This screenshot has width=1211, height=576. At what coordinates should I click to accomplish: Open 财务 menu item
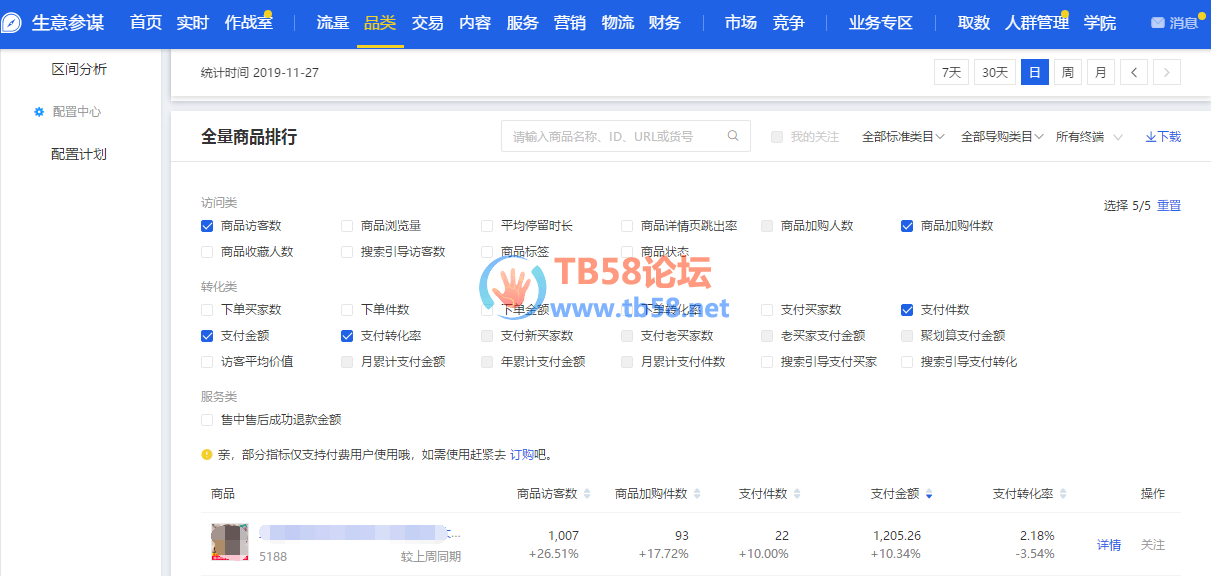pos(665,23)
